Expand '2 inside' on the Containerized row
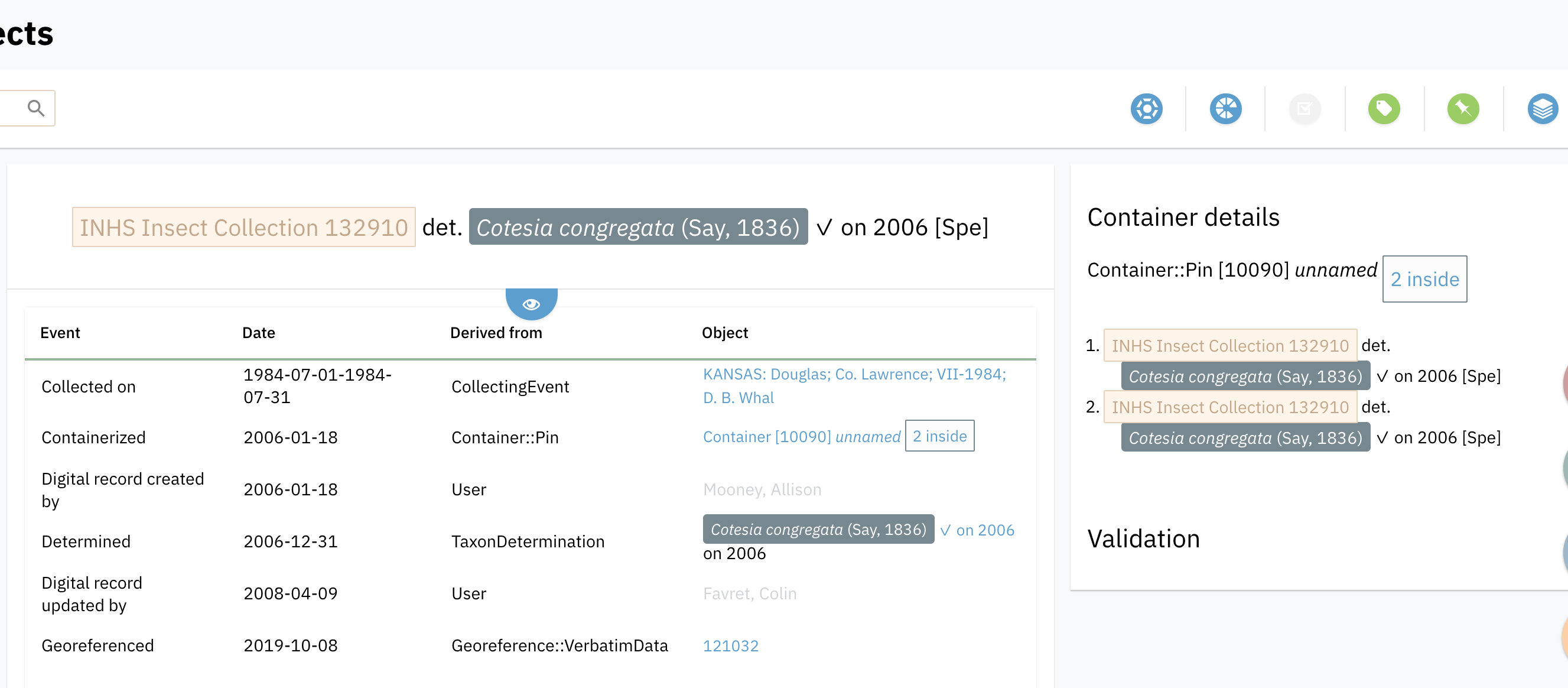 (x=940, y=436)
